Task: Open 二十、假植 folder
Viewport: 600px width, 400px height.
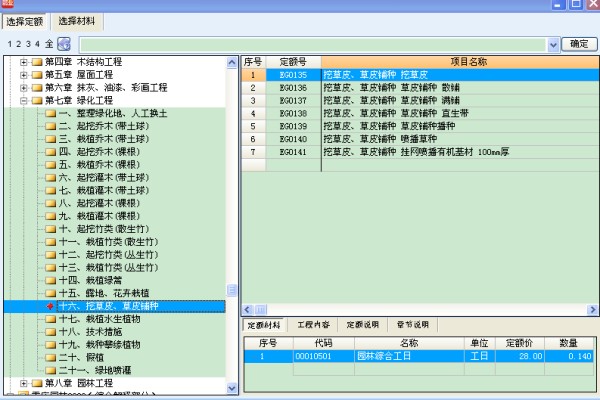Action: click(81, 358)
